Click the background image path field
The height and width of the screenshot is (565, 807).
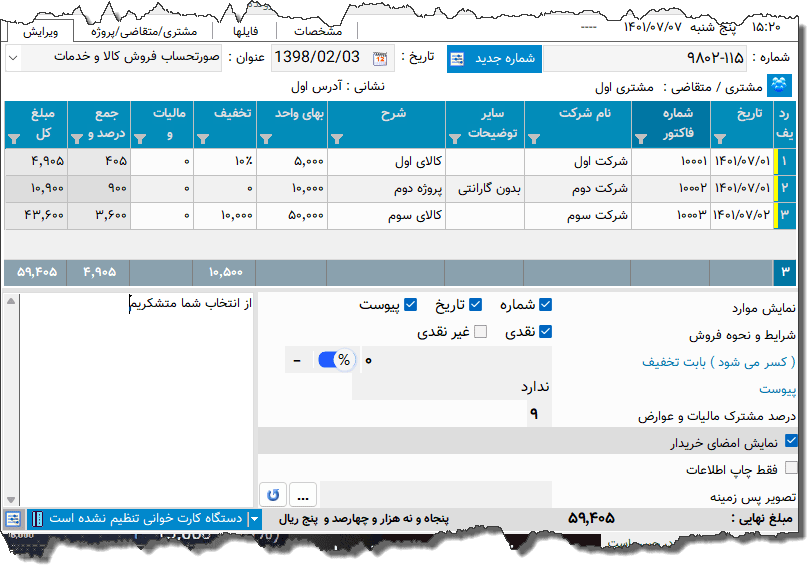pyautogui.click(x=435, y=495)
